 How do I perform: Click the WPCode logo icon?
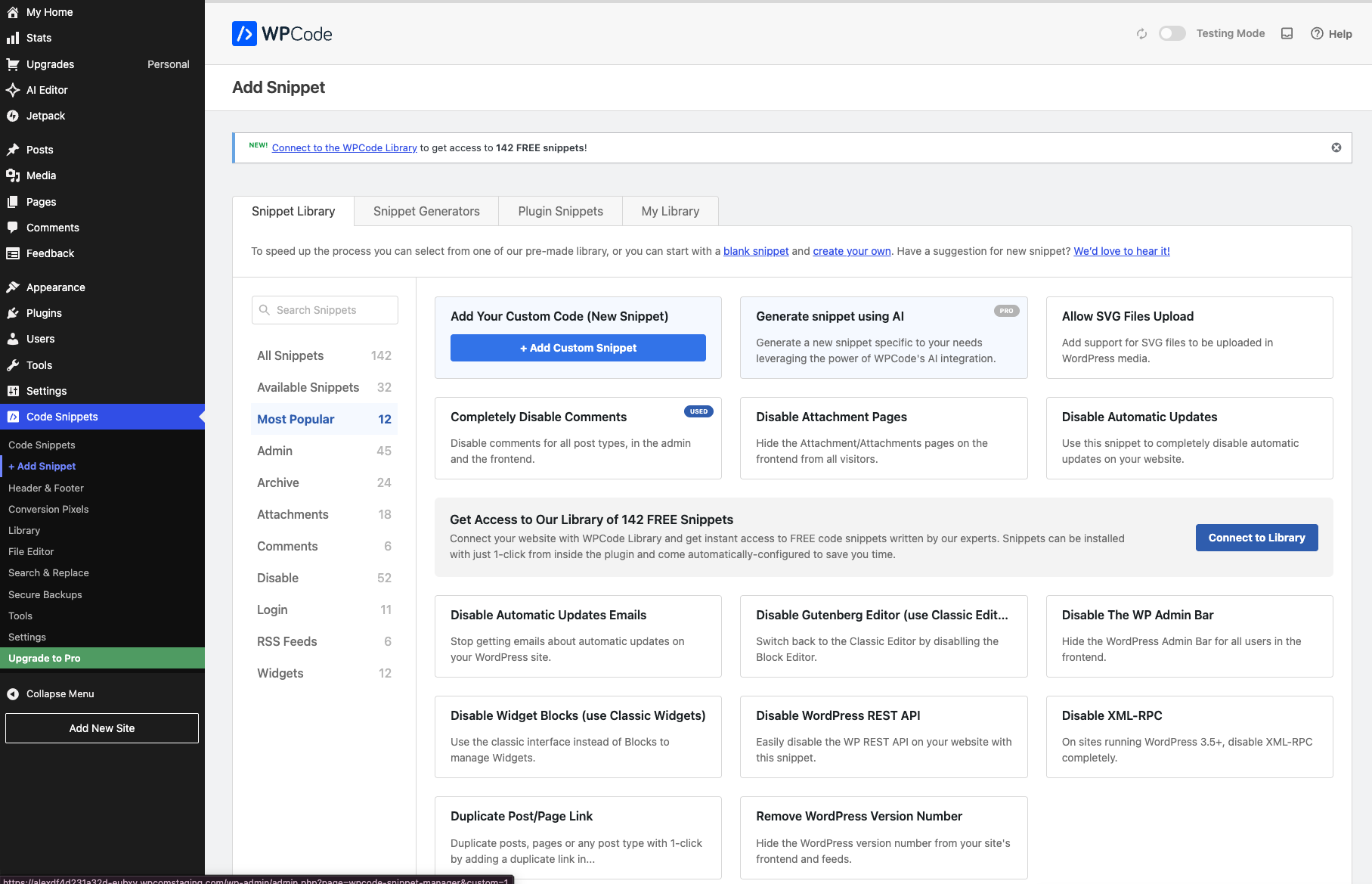click(x=243, y=33)
